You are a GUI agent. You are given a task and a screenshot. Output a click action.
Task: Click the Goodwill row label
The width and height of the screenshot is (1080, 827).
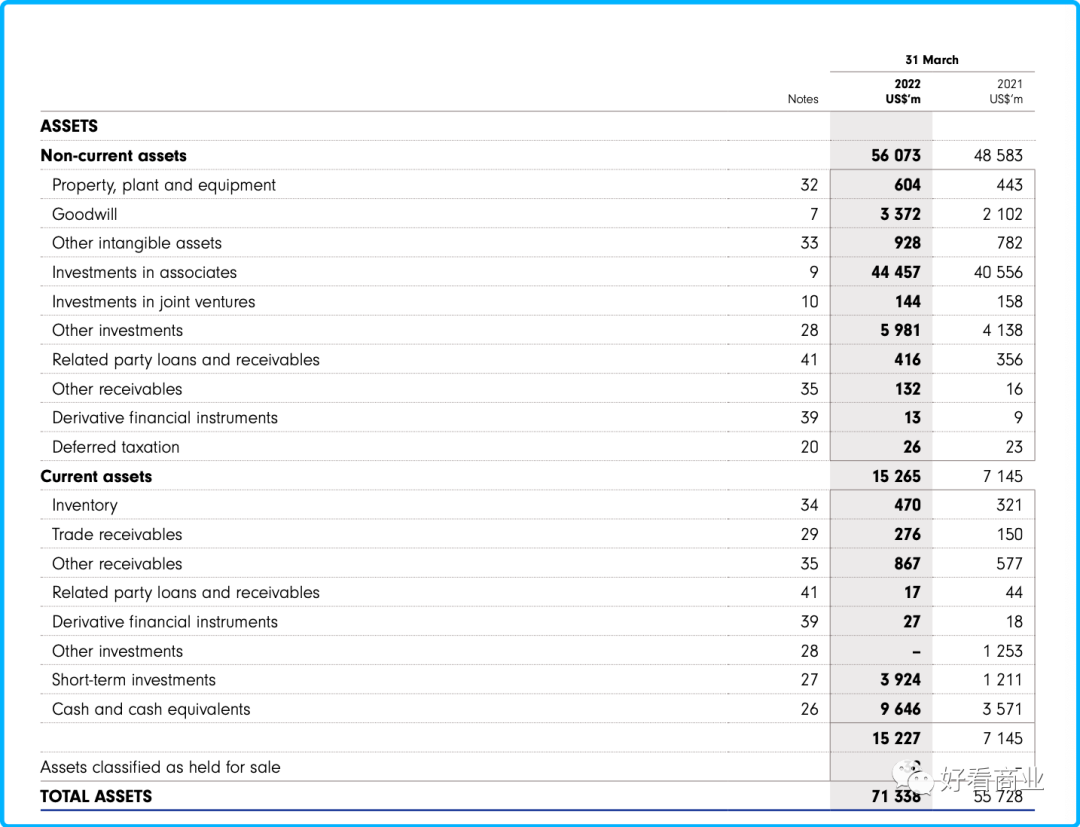click(x=84, y=214)
